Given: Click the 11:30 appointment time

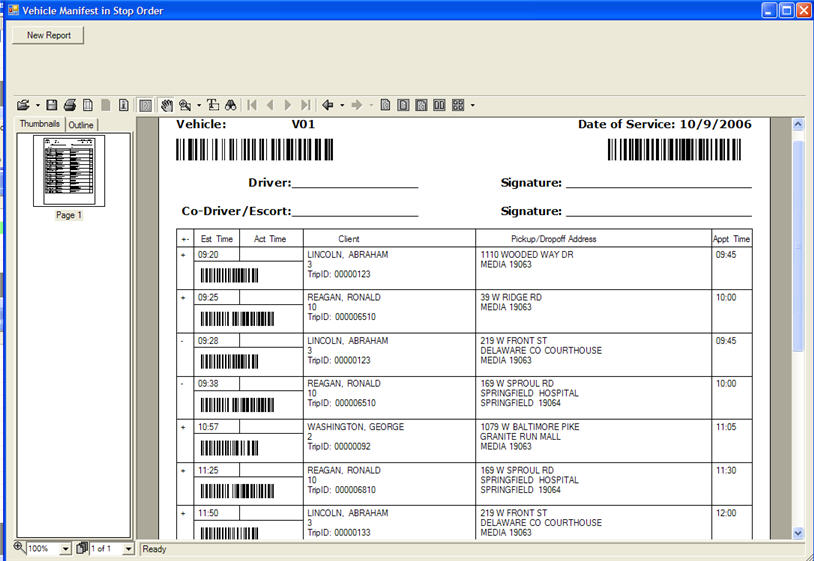Looking at the screenshot, I should pyautogui.click(x=726, y=470).
